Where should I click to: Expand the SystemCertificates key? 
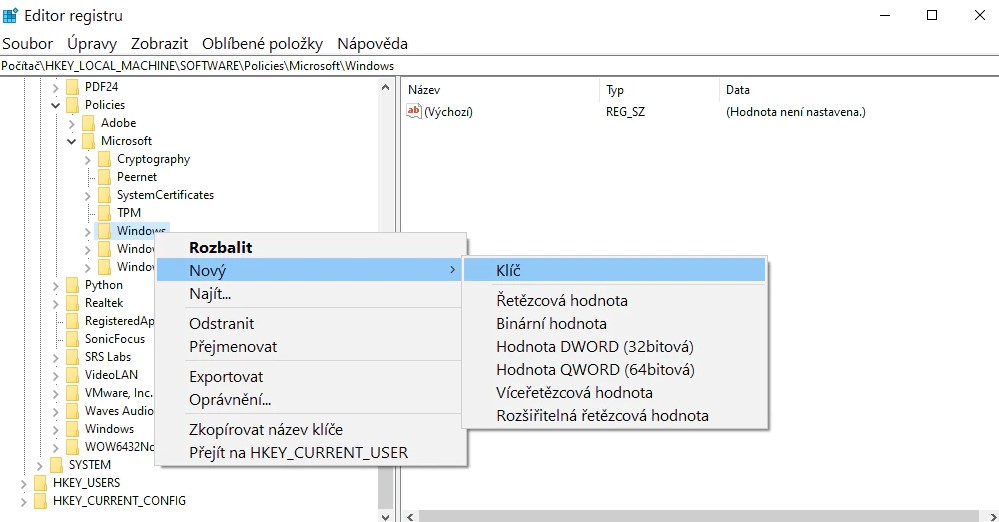tap(87, 195)
